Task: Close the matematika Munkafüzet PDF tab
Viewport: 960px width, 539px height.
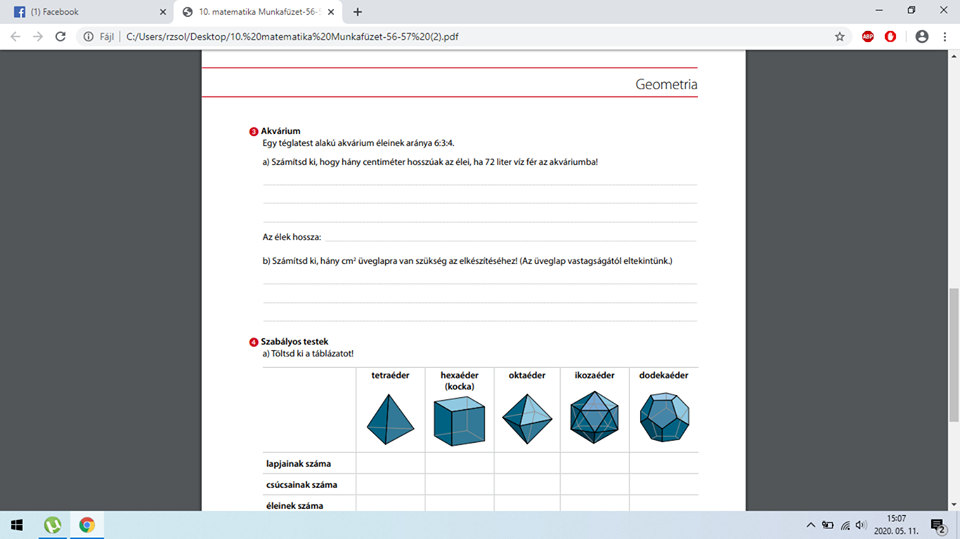Action: tap(335, 12)
